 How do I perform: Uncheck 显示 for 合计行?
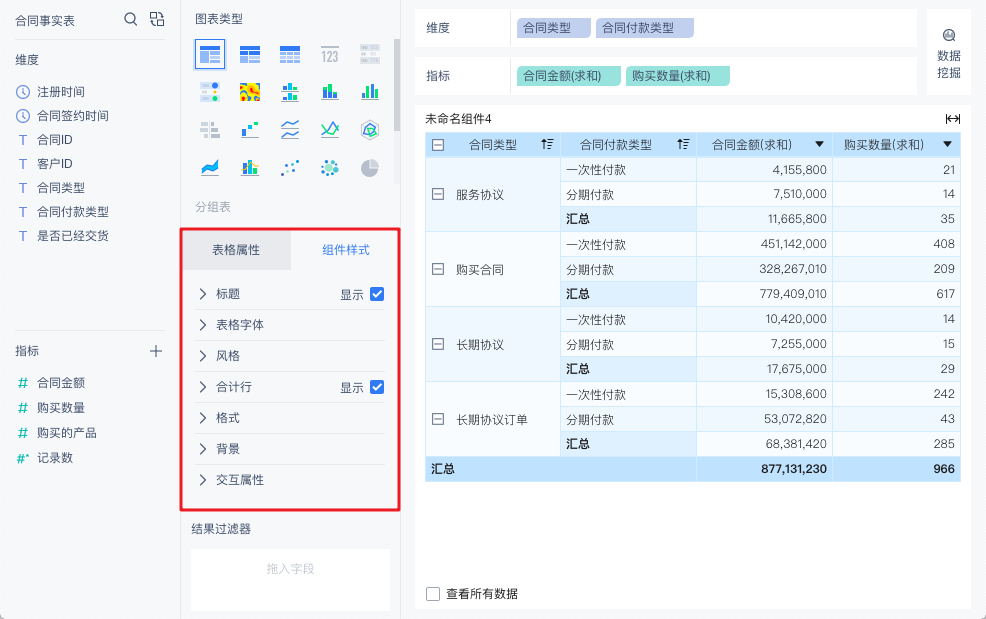point(377,387)
